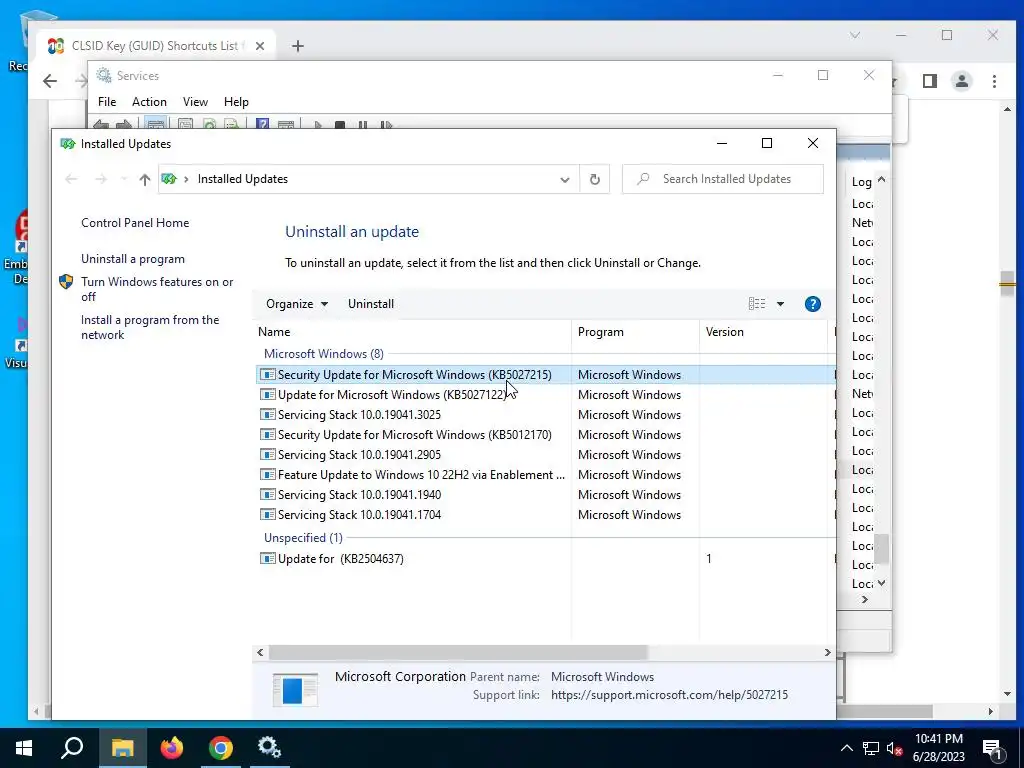Open the view options dropdown arrow

pos(780,304)
